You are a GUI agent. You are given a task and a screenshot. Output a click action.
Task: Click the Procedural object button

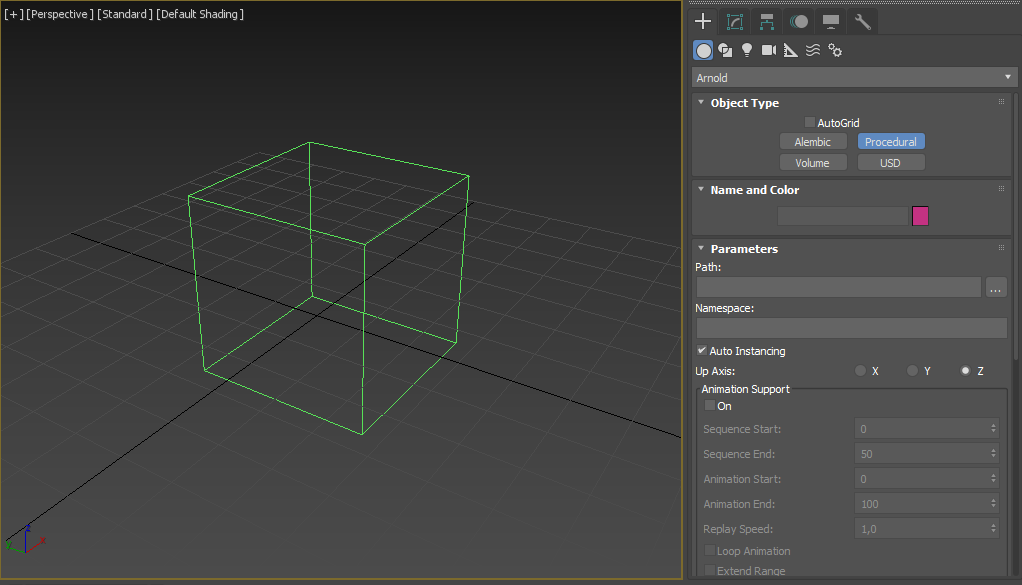click(890, 141)
